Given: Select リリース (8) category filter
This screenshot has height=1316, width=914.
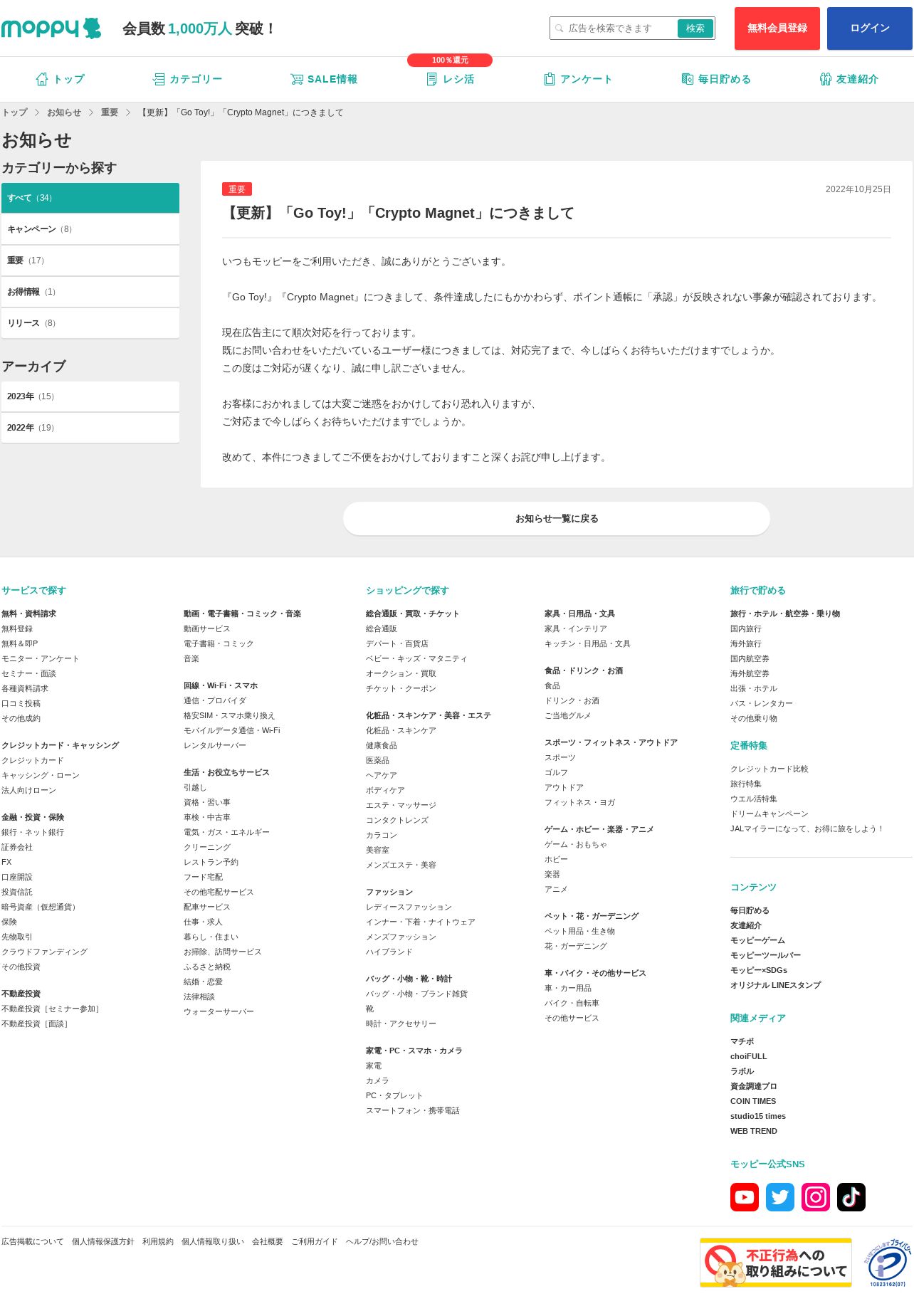Looking at the screenshot, I should pos(90,323).
